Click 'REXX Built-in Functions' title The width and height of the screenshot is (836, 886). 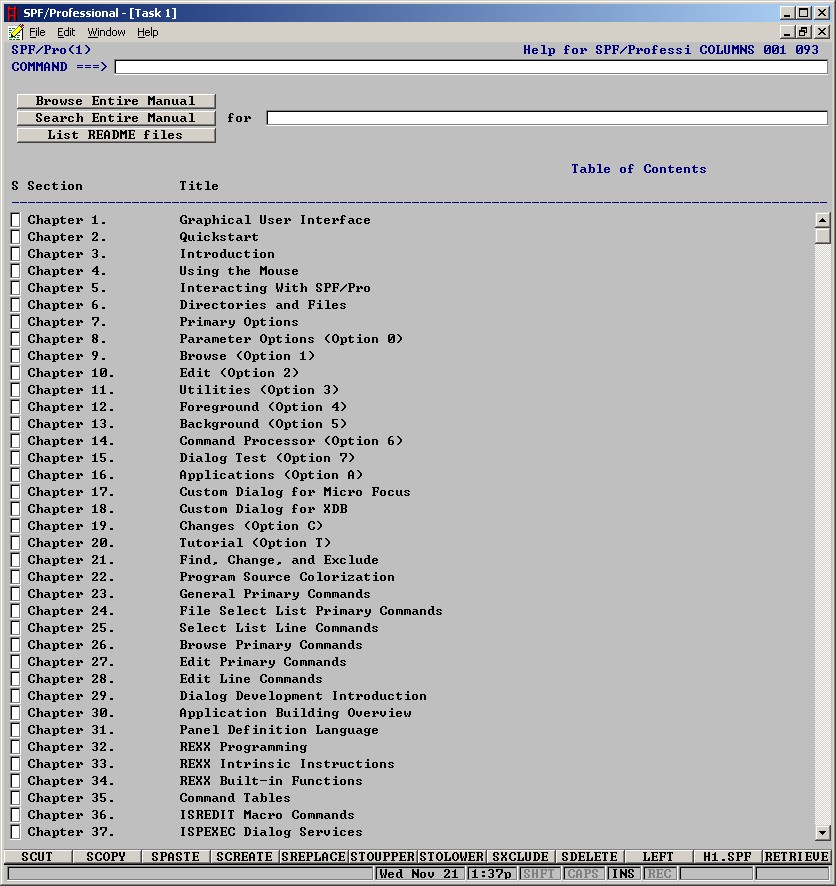click(271, 781)
